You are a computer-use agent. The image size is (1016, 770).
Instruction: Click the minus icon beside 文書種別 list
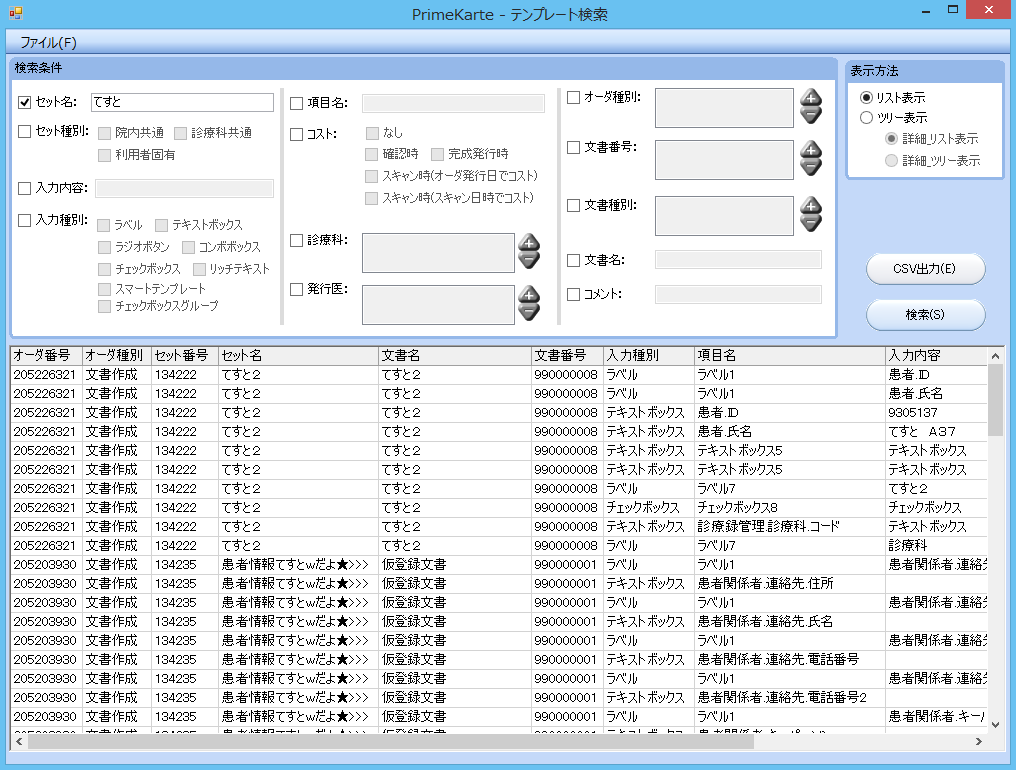(811, 224)
